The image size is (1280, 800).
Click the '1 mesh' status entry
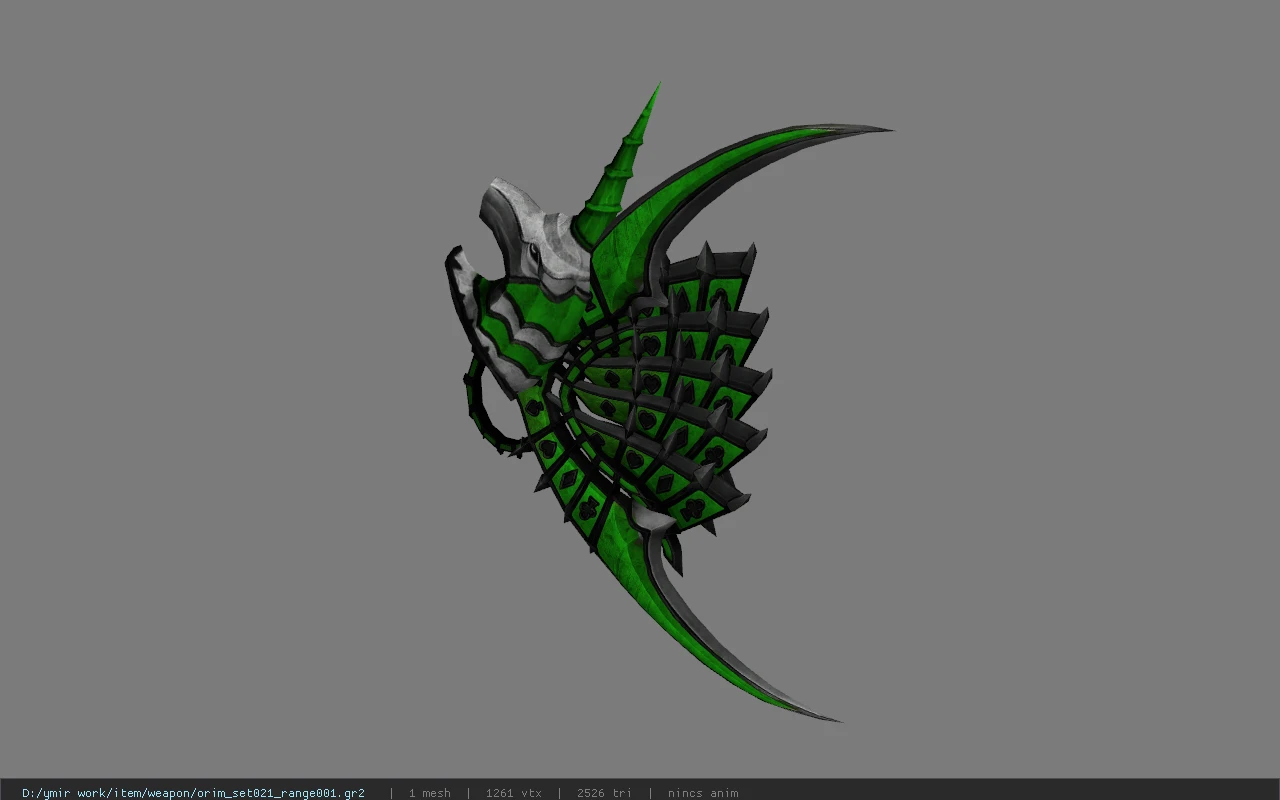(429, 793)
